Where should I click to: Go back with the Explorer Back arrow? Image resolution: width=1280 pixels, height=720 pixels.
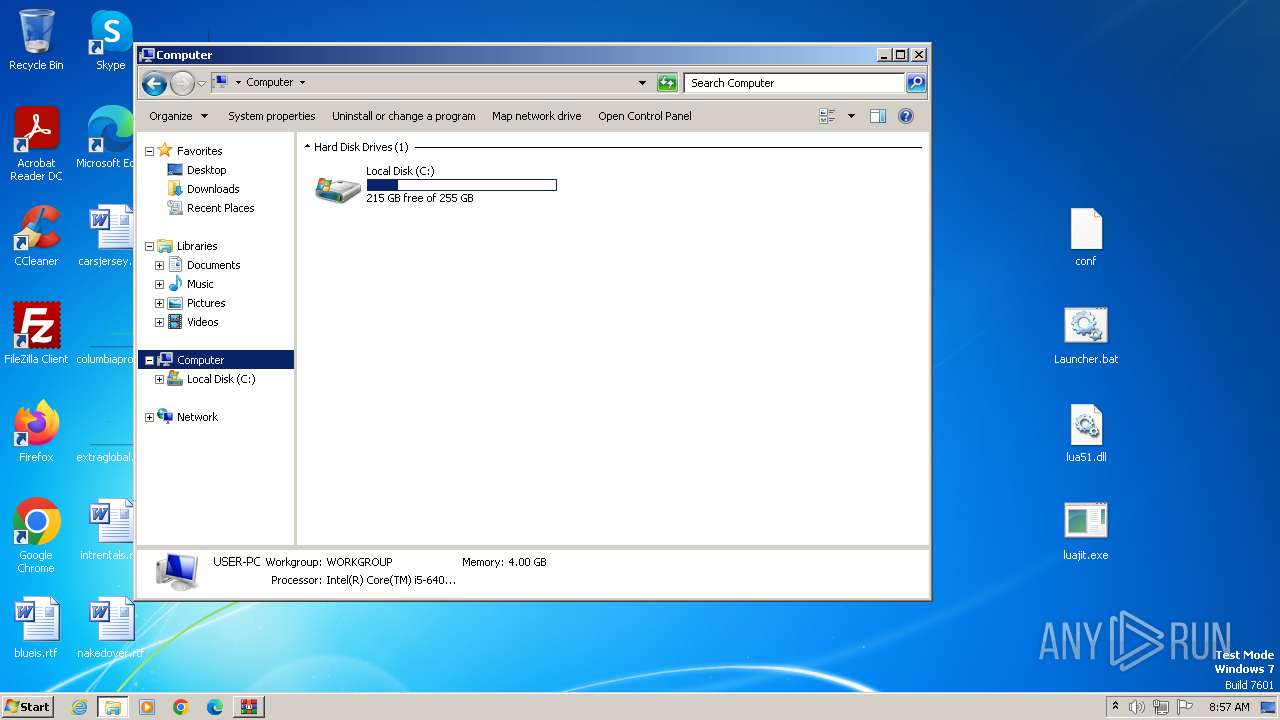(154, 83)
